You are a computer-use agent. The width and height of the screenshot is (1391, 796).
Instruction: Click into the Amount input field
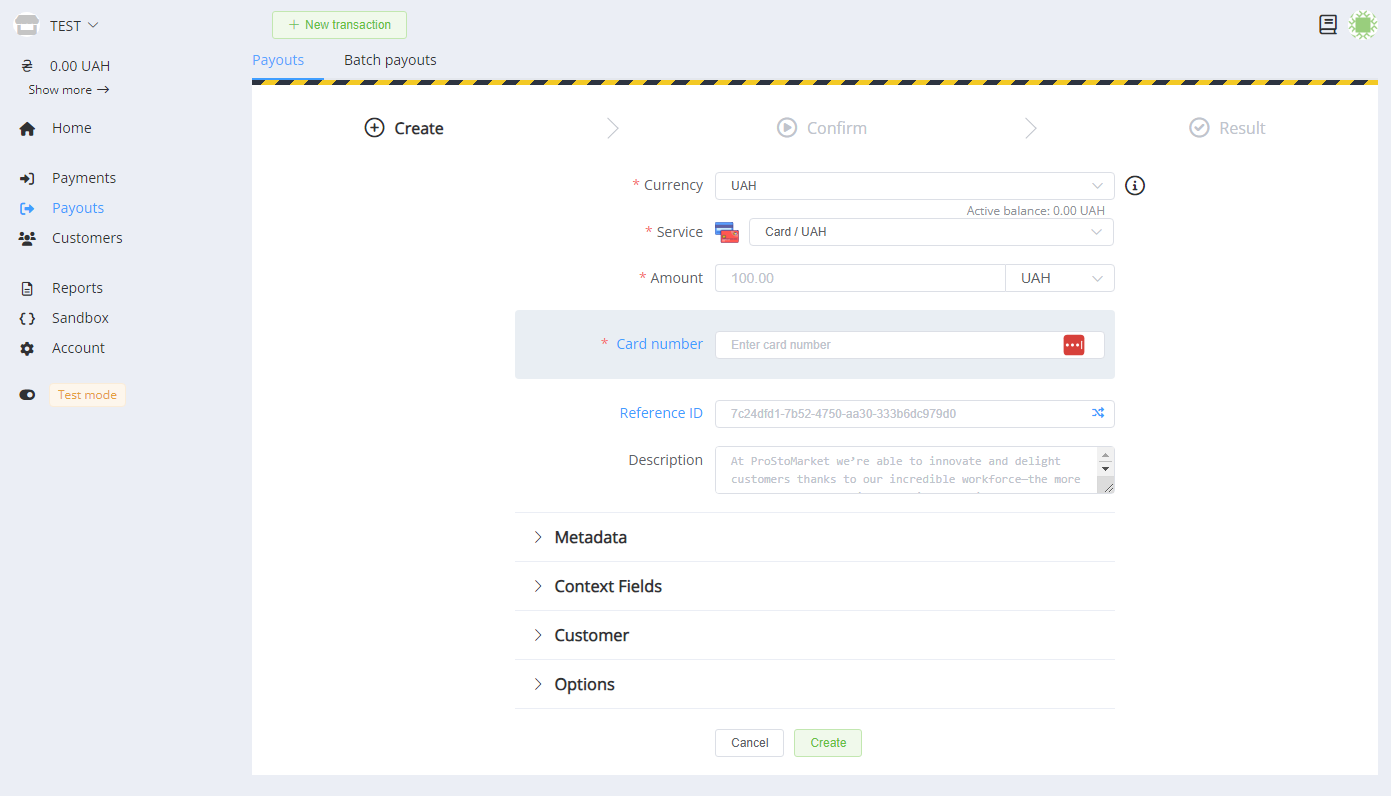859,278
